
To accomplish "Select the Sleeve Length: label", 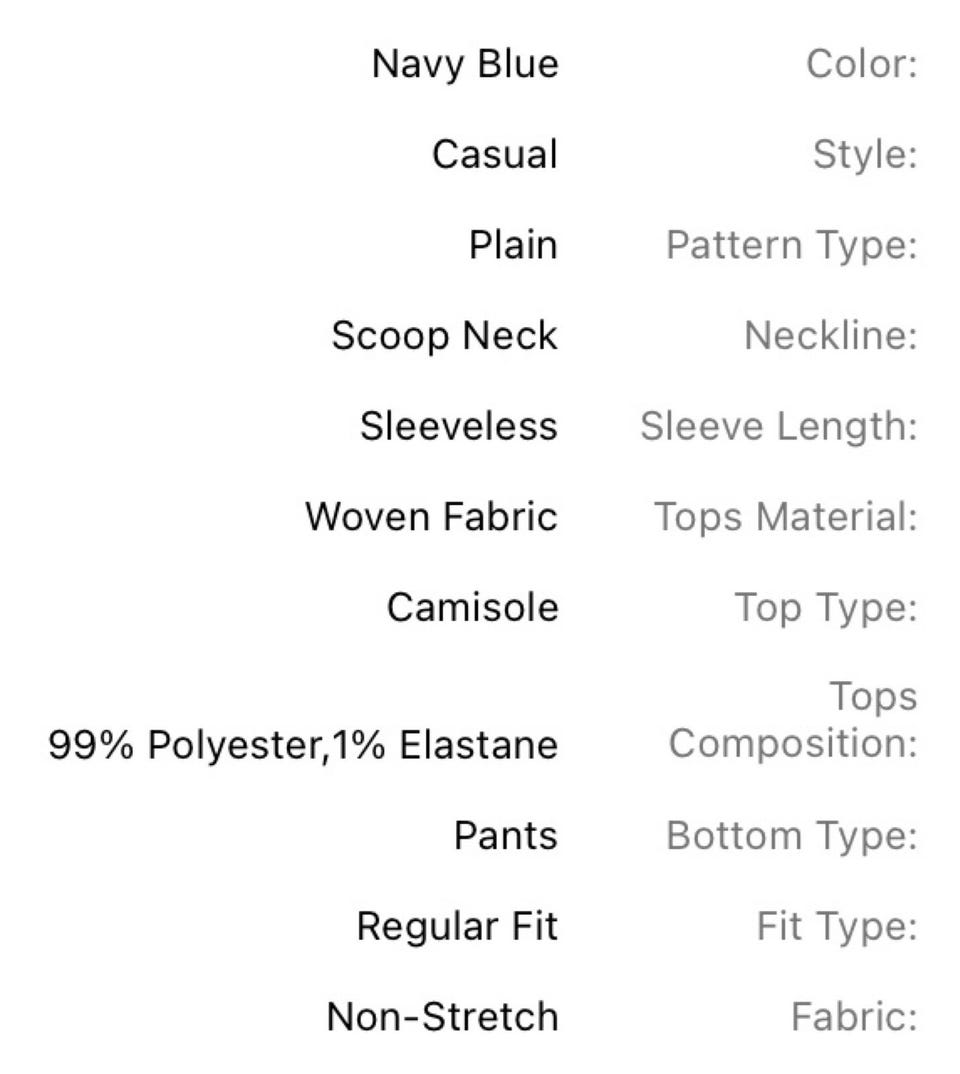I will pos(779,426).
